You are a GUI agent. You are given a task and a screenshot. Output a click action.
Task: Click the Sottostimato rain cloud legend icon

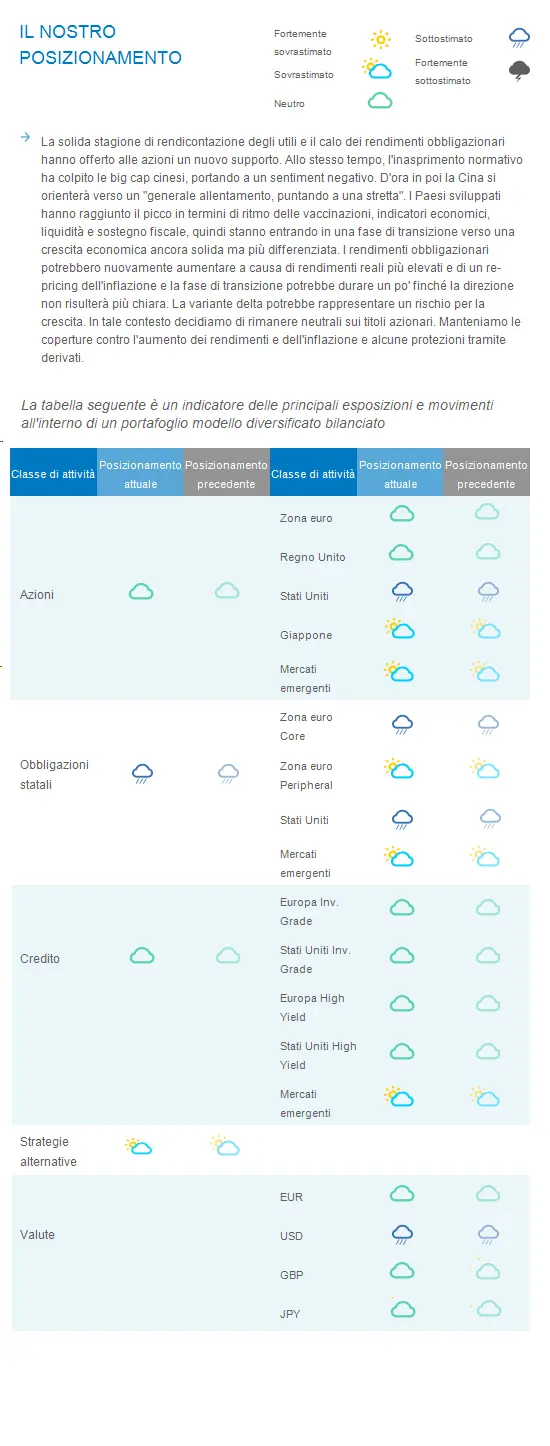point(519,38)
